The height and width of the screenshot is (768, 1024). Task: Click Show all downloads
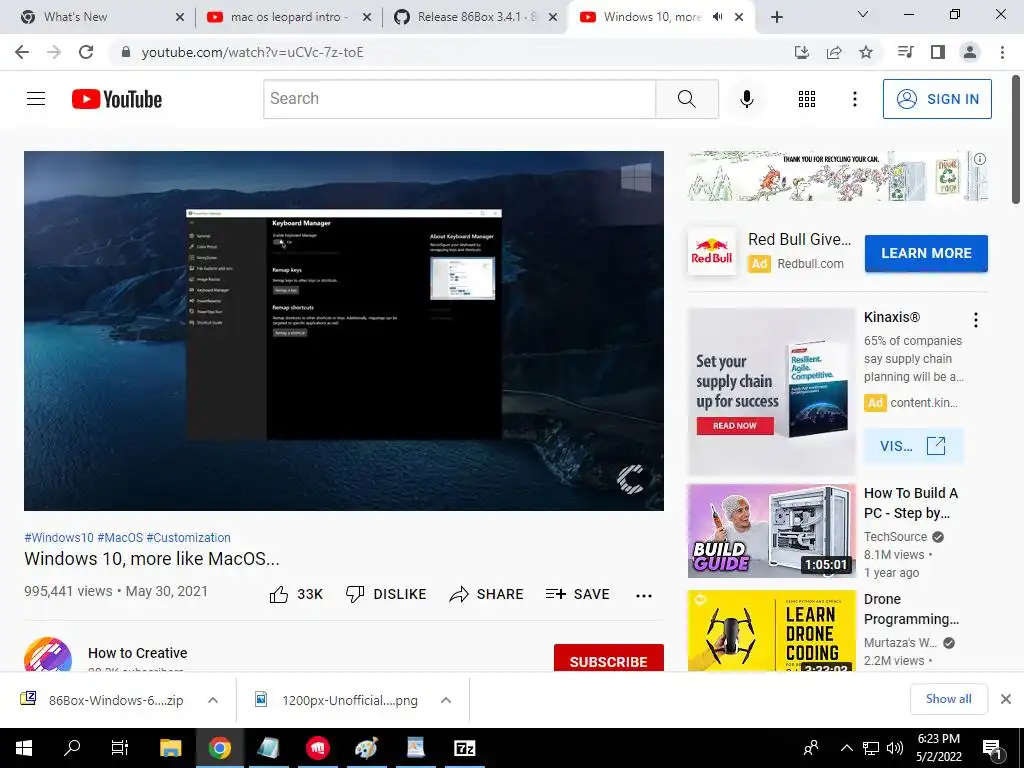(948, 699)
